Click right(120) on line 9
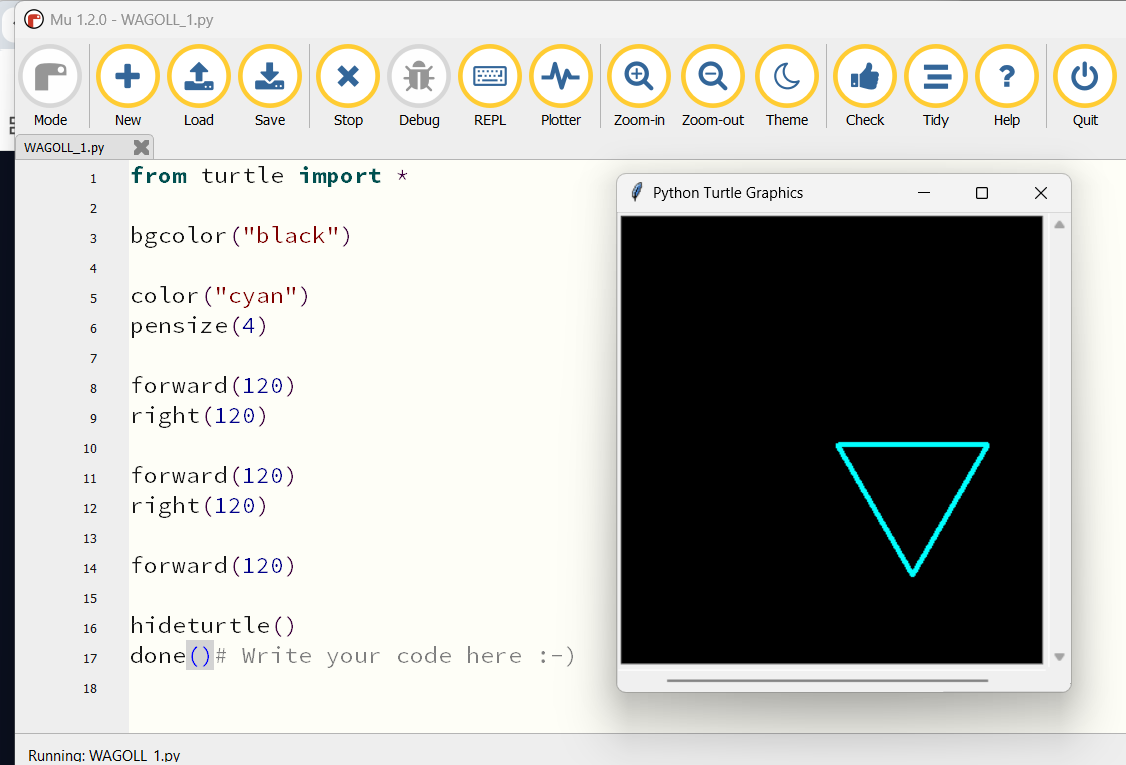The image size is (1126, 765). click(x=199, y=416)
